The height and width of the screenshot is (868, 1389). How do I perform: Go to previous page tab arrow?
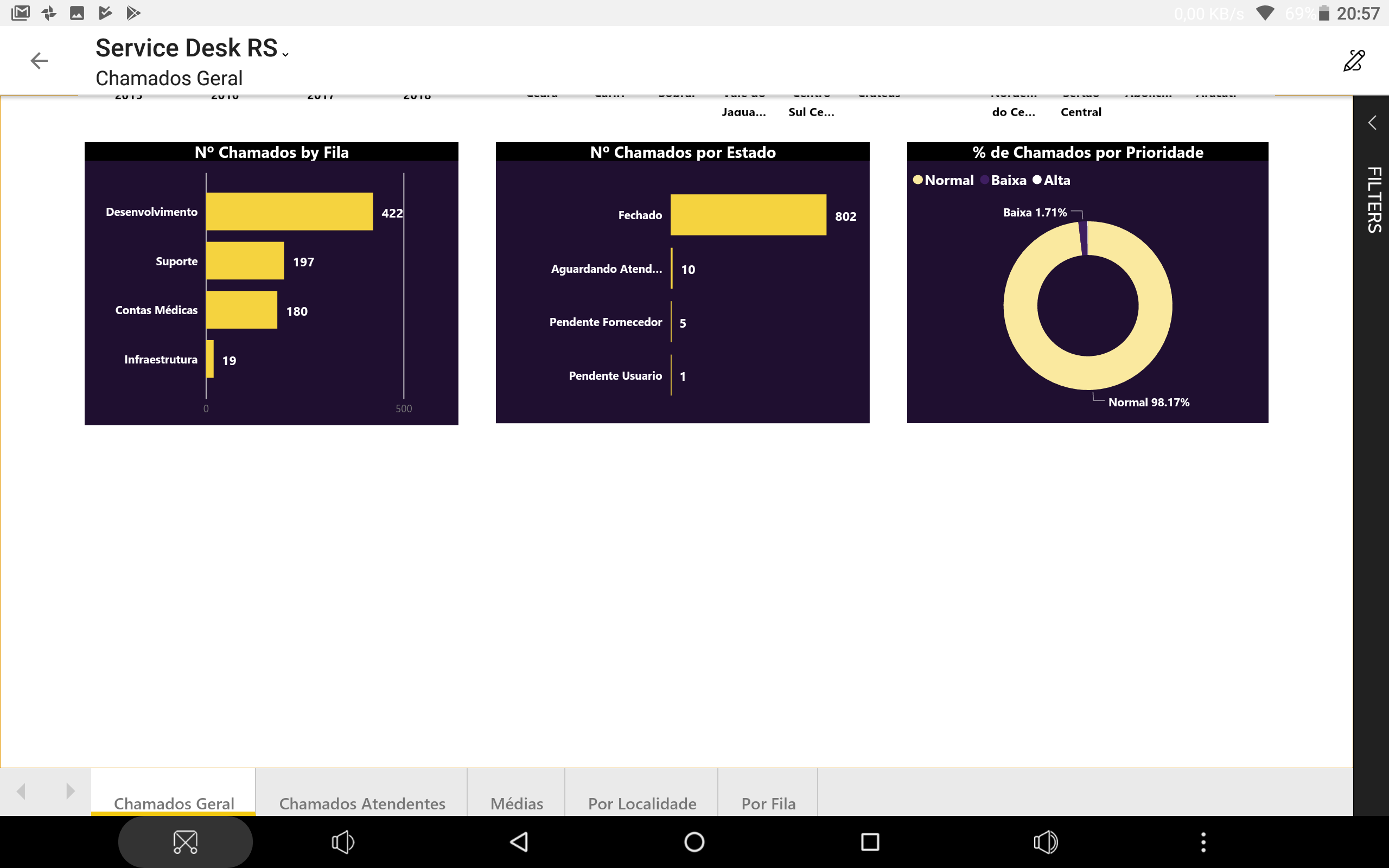tap(22, 791)
